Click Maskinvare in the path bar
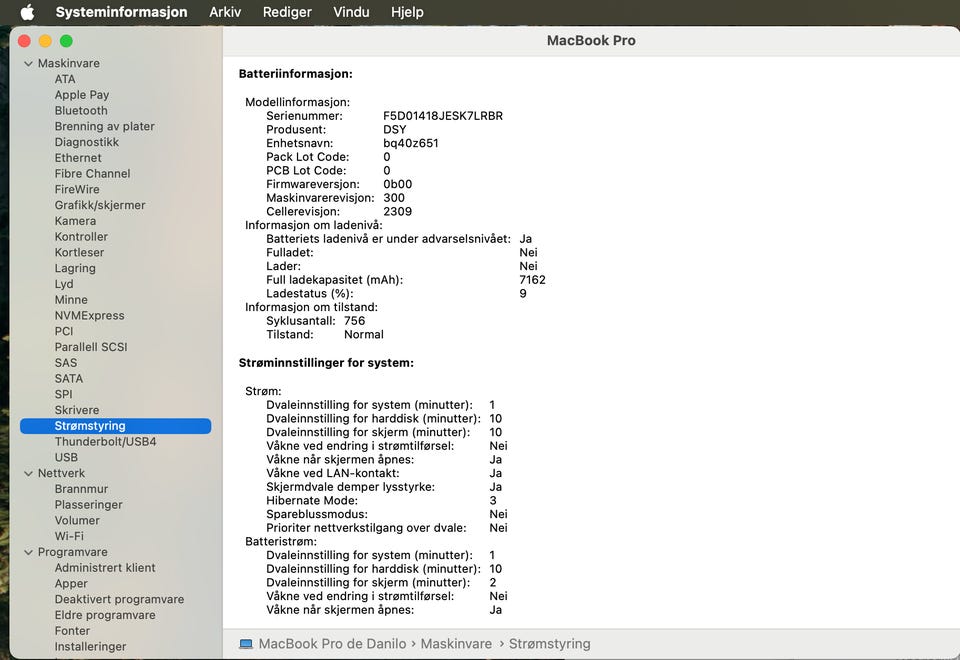The image size is (960, 660). click(456, 643)
